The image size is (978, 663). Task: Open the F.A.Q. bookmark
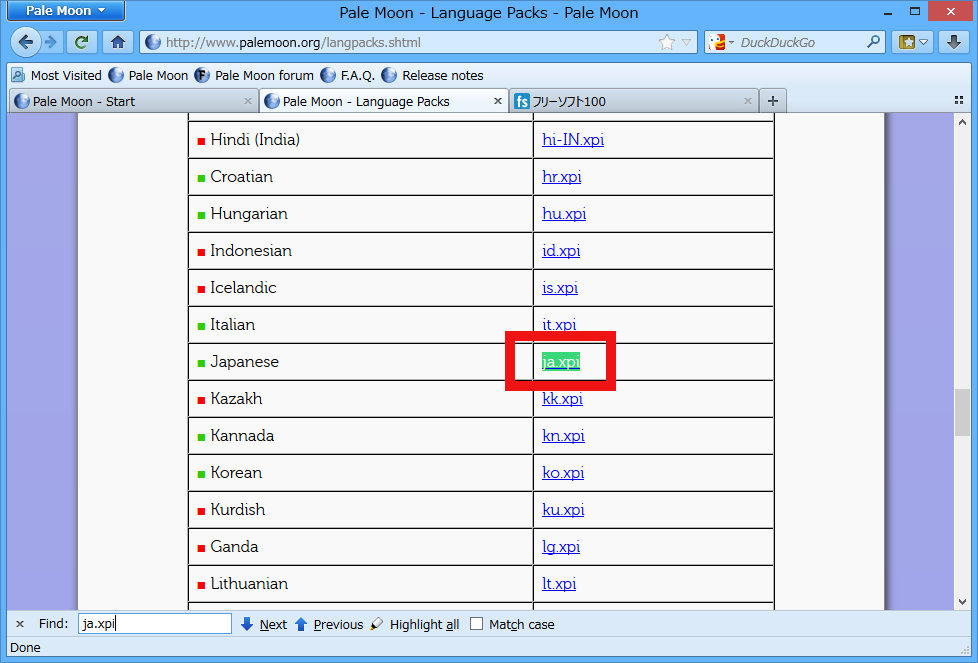347,75
